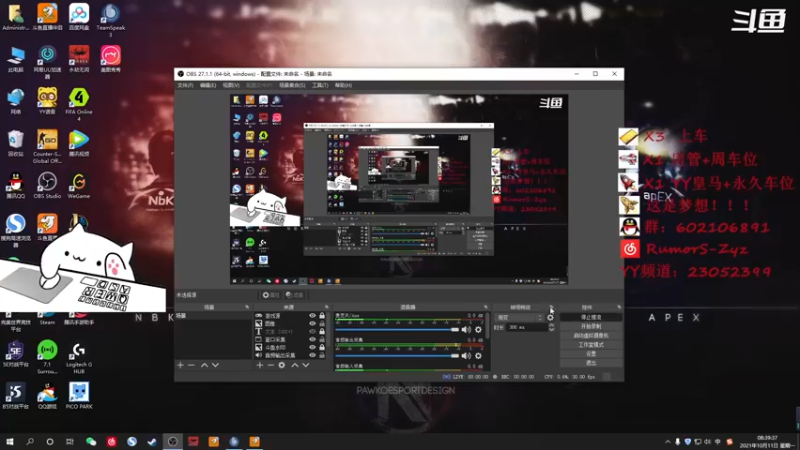Open OBS Studio desktop shortcut
Image resolution: width=800 pixels, height=450 pixels.
click(47, 185)
